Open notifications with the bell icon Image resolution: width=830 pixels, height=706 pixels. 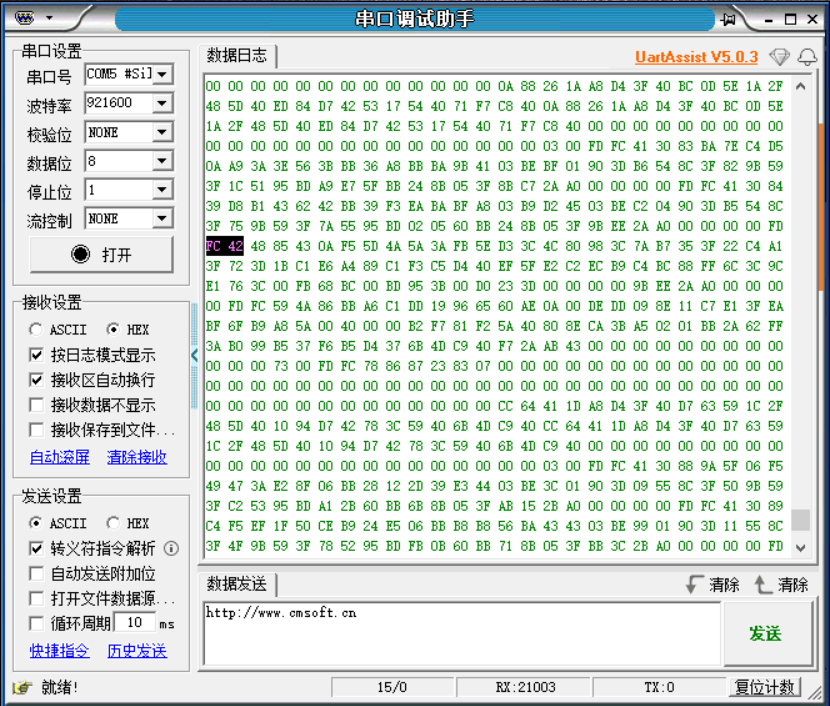pyautogui.click(x=806, y=57)
